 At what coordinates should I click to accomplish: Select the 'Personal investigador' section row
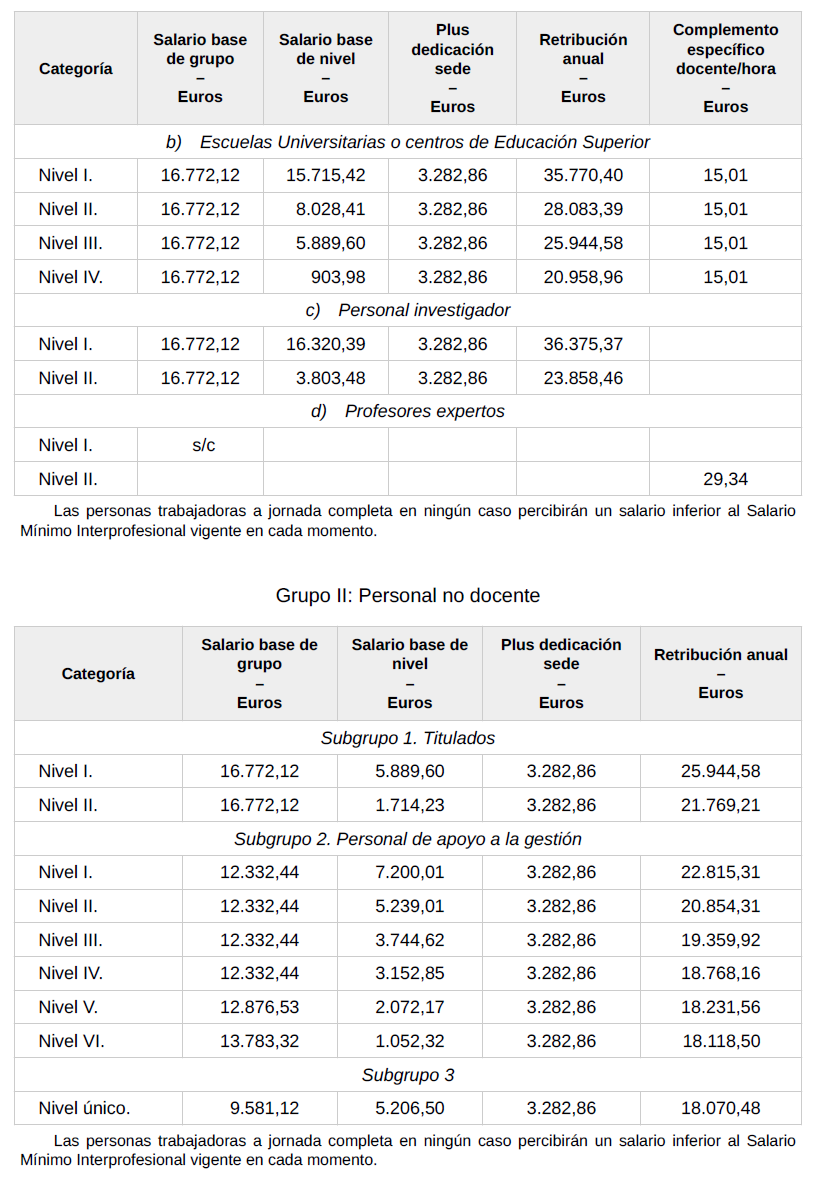(408, 310)
